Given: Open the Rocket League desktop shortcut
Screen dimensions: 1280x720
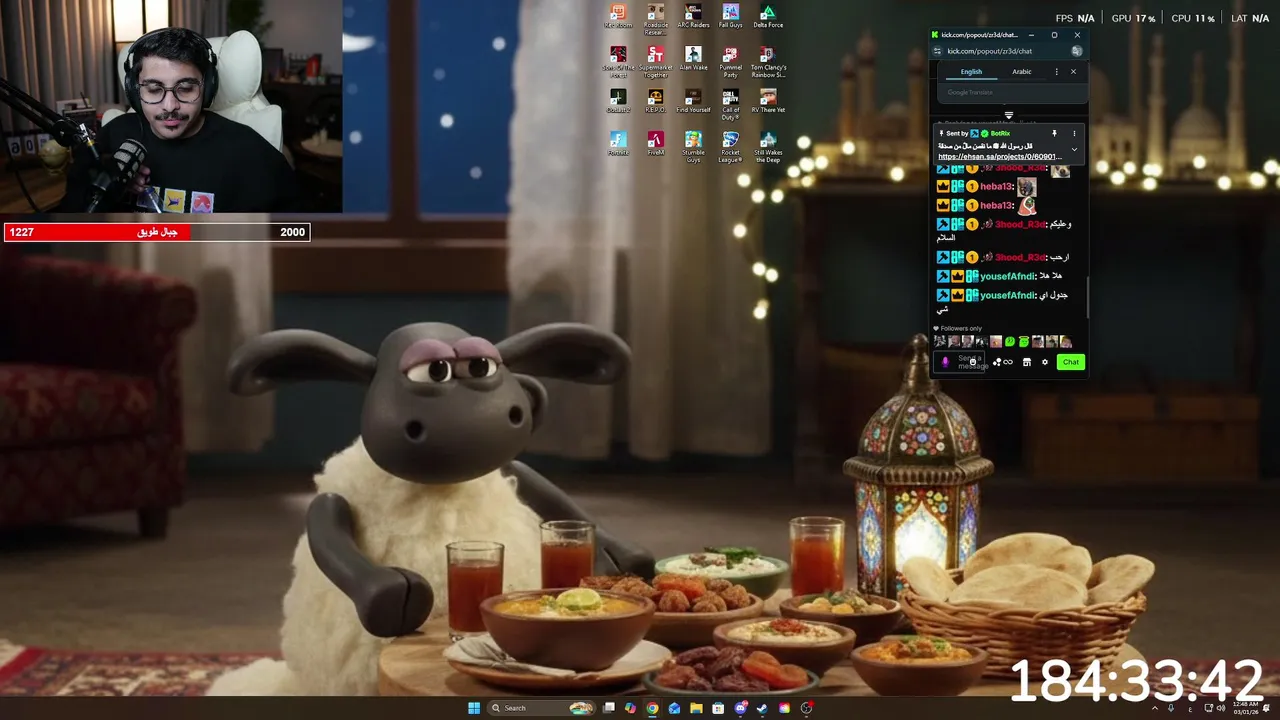Looking at the screenshot, I should click(x=731, y=146).
